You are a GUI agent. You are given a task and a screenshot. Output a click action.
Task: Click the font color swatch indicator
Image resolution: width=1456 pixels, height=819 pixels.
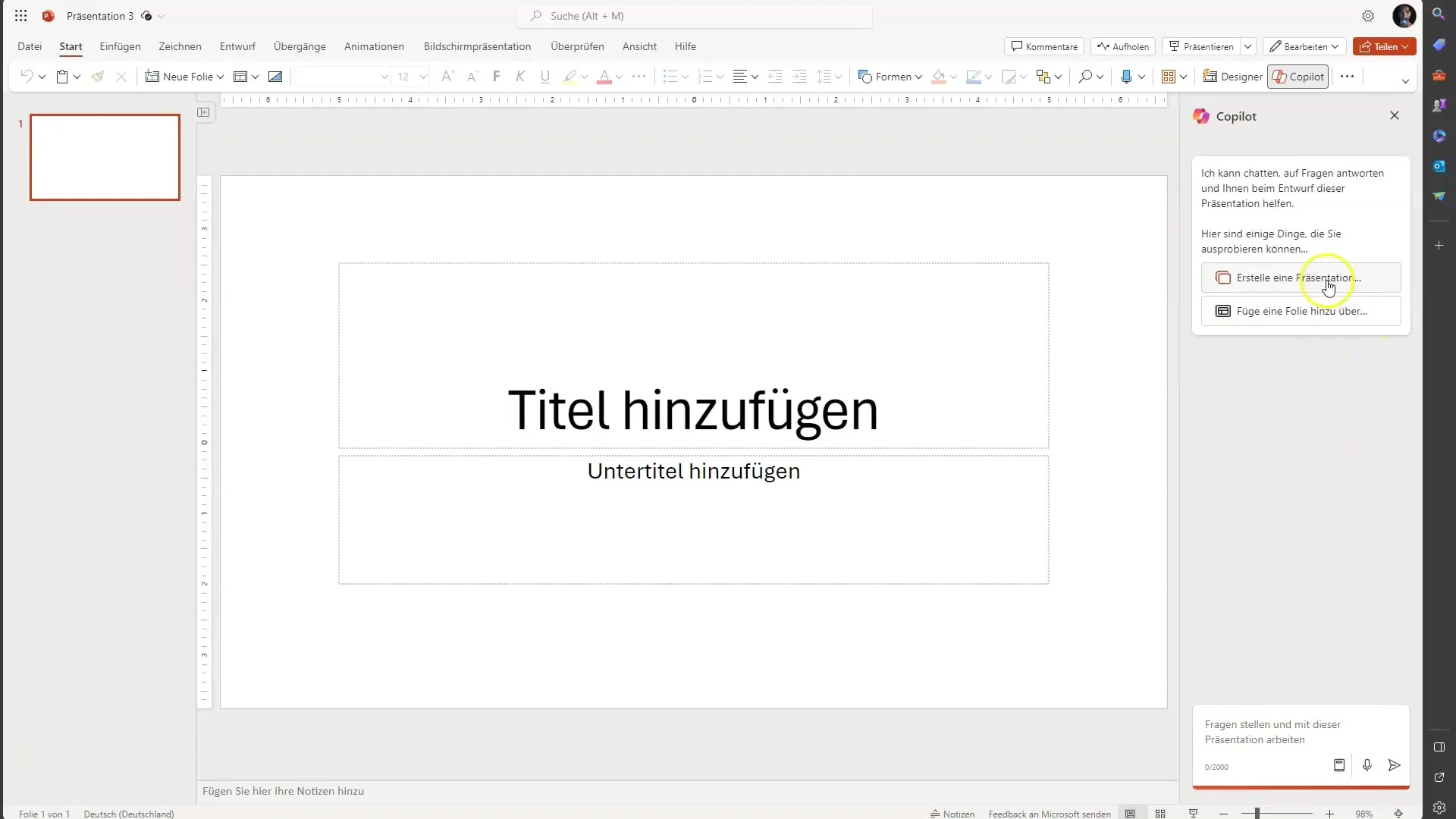click(604, 82)
